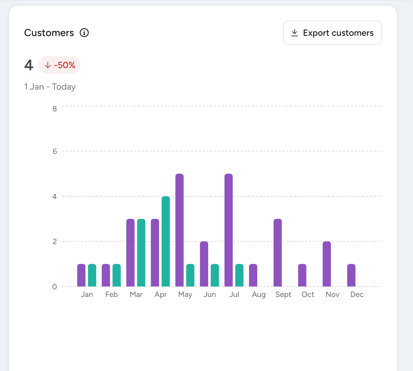Image resolution: width=413 pixels, height=371 pixels.
Task: Click the info icon beside Customers
Action: [84, 33]
